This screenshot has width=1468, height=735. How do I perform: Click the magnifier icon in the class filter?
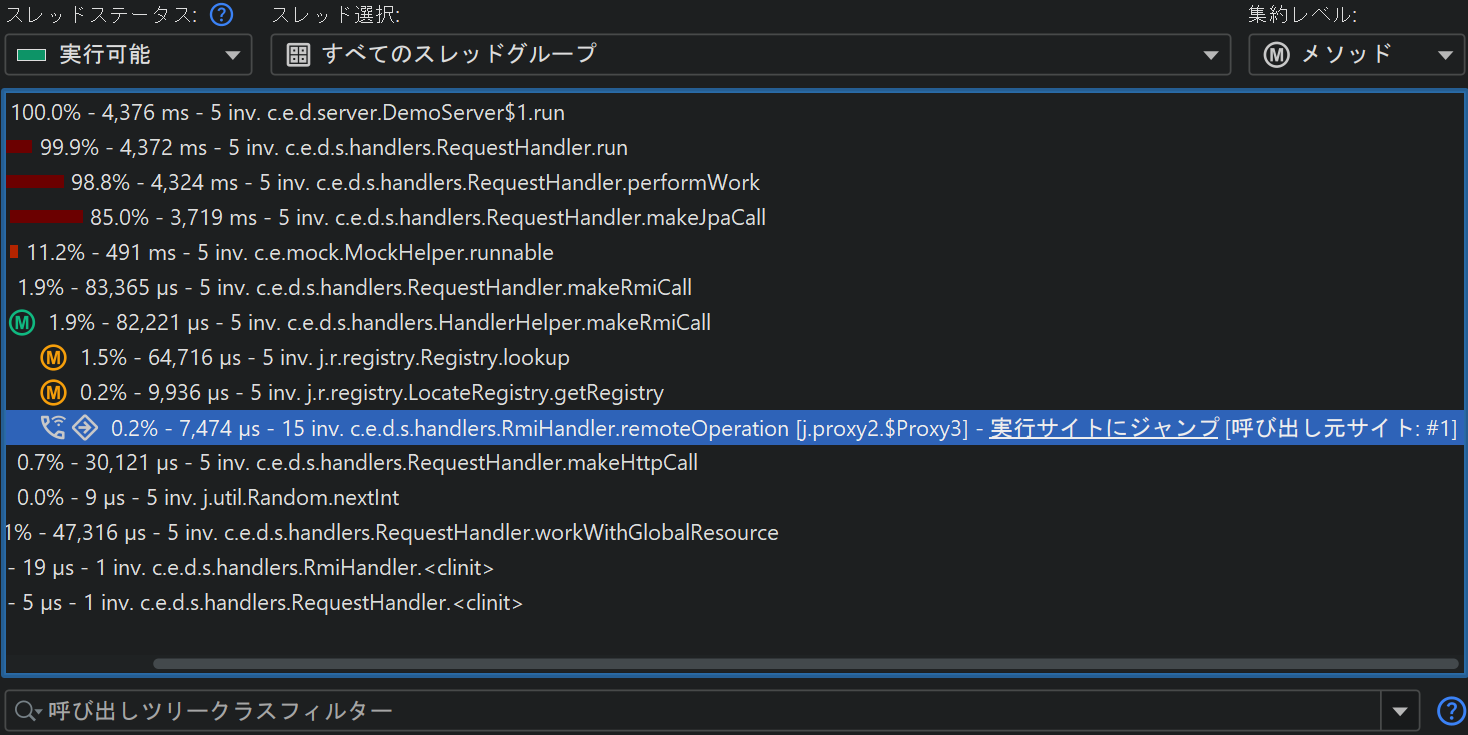(27, 711)
